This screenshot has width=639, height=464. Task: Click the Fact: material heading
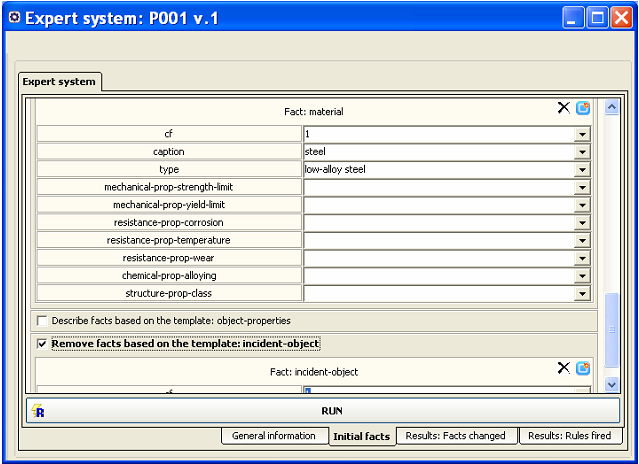[314, 112]
